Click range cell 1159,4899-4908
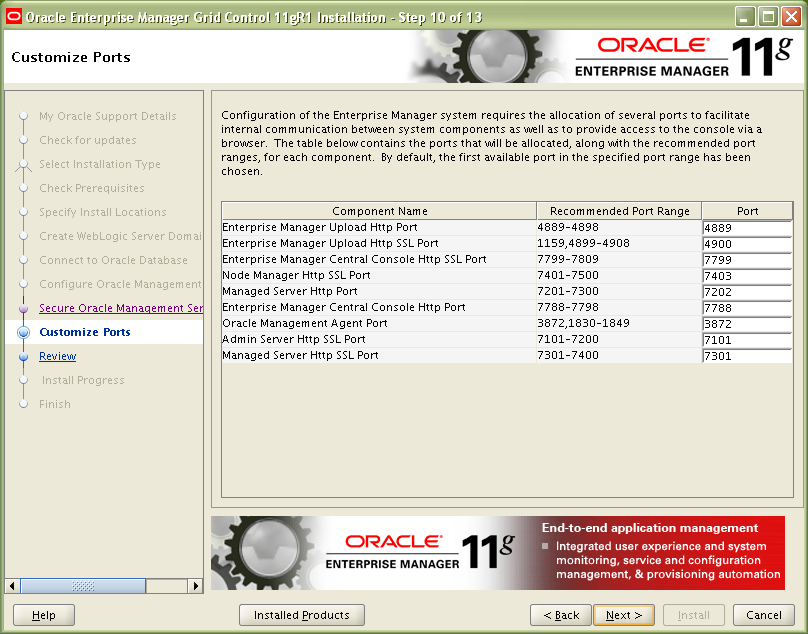Image resolution: width=808 pixels, height=634 pixels. point(619,243)
